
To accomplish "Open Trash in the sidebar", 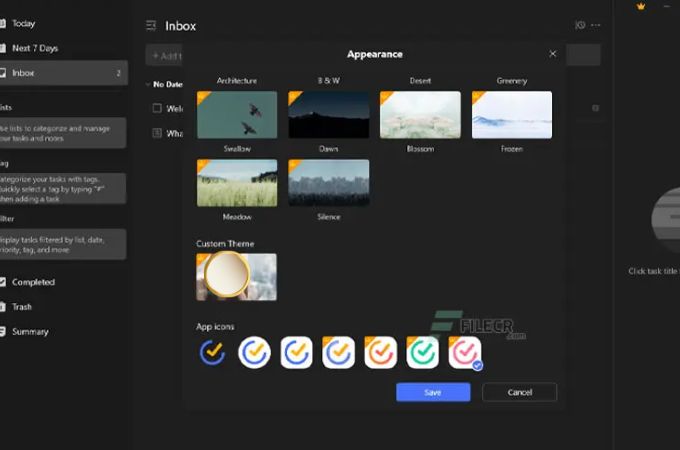I will [x=22, y=307].
